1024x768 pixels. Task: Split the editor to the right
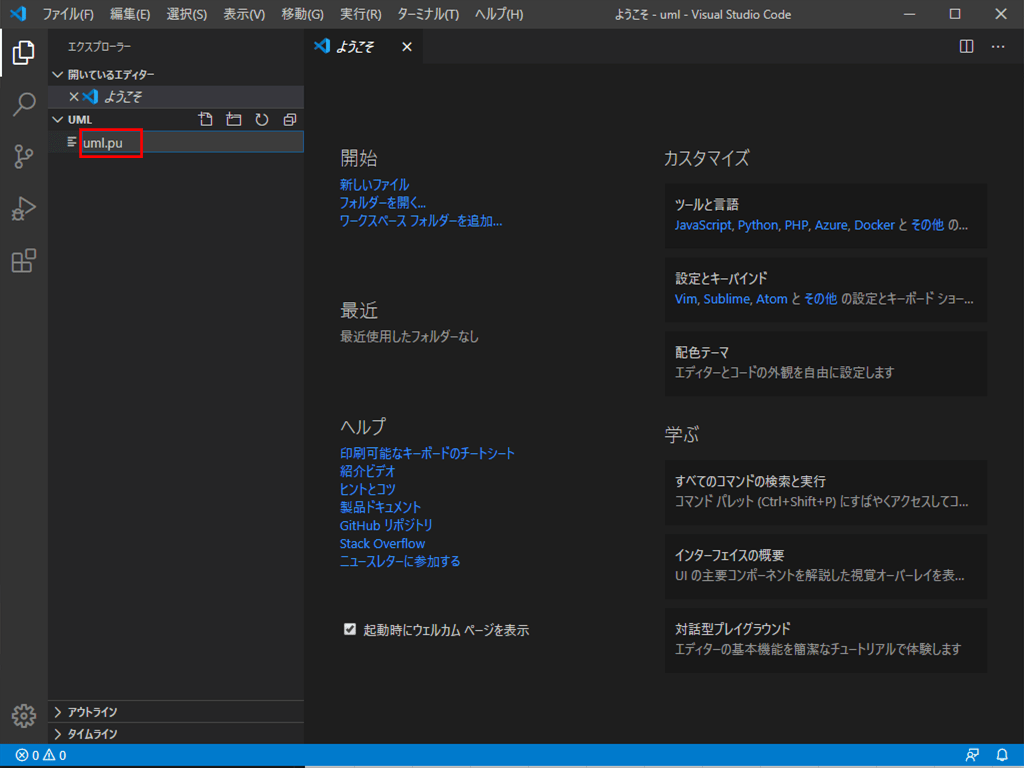coord(966,47)
